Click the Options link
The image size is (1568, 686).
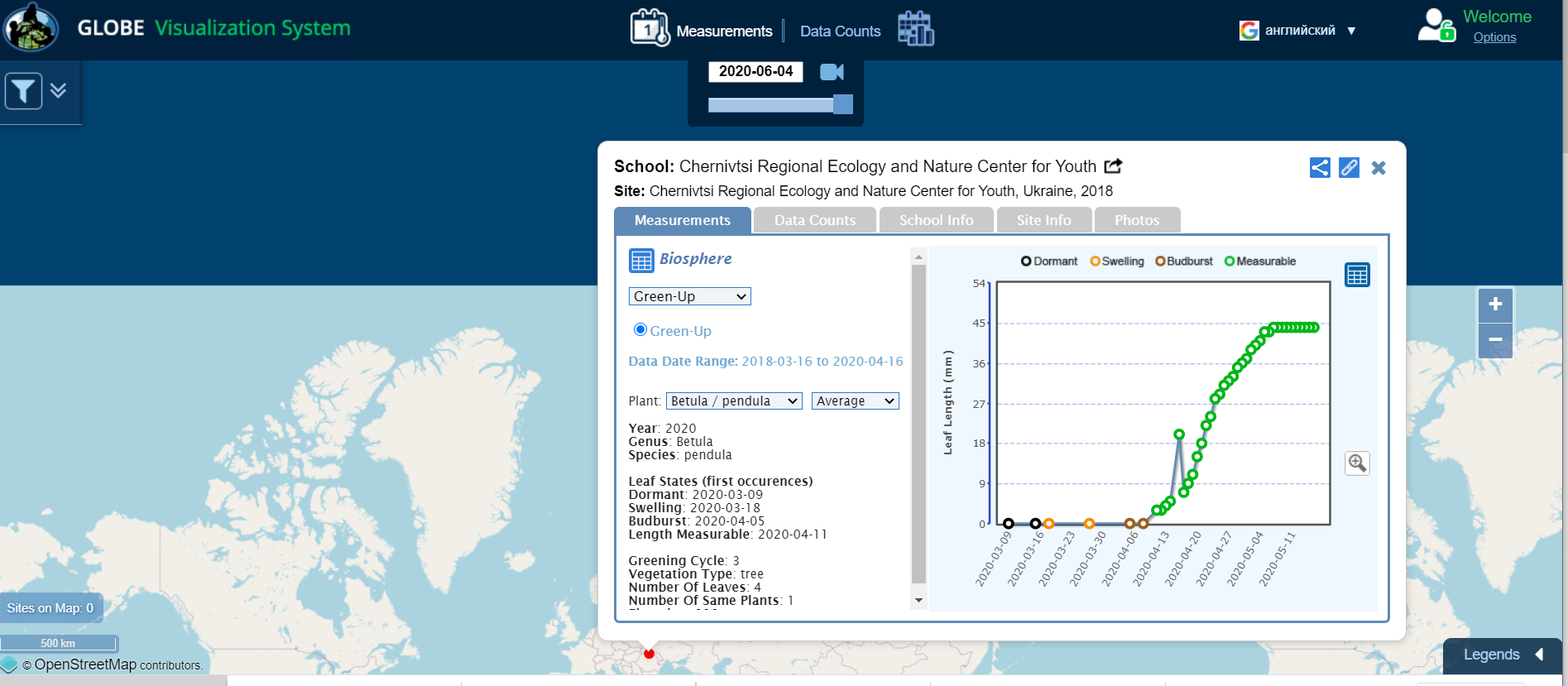click(x=1494, y=37)
